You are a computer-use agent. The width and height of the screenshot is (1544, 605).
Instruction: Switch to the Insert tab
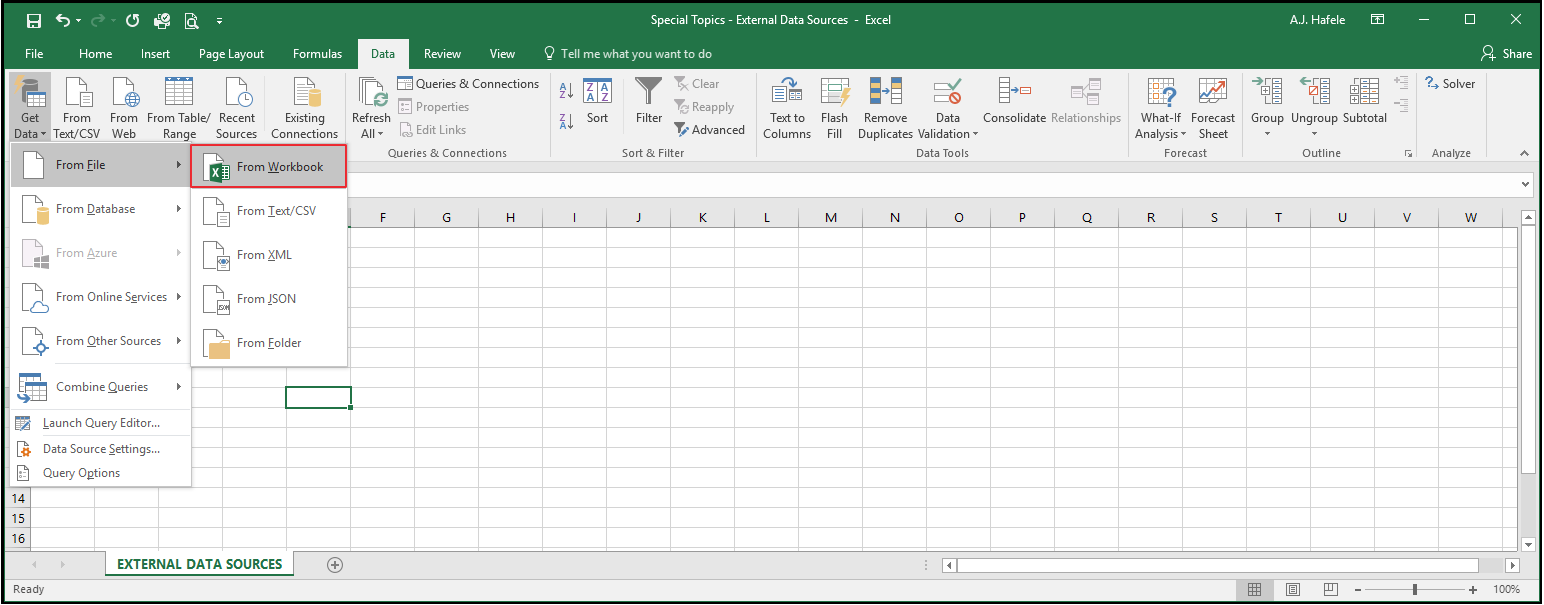pyautogui.click(x=155, y=54)
